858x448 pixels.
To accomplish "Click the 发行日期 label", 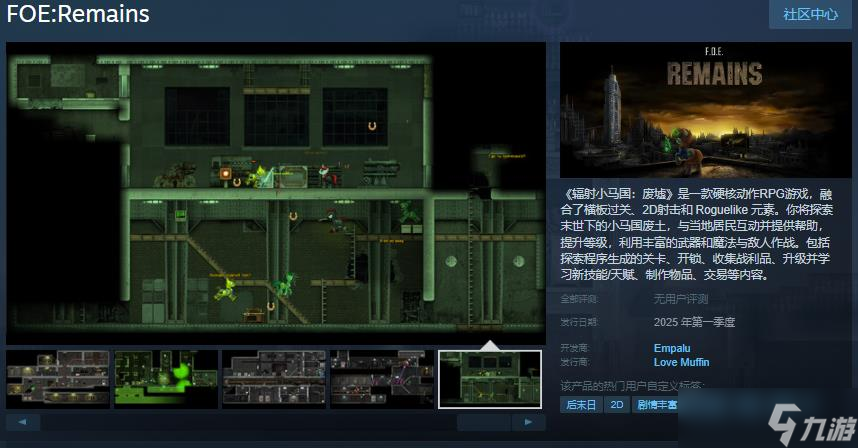I will 579,322.
